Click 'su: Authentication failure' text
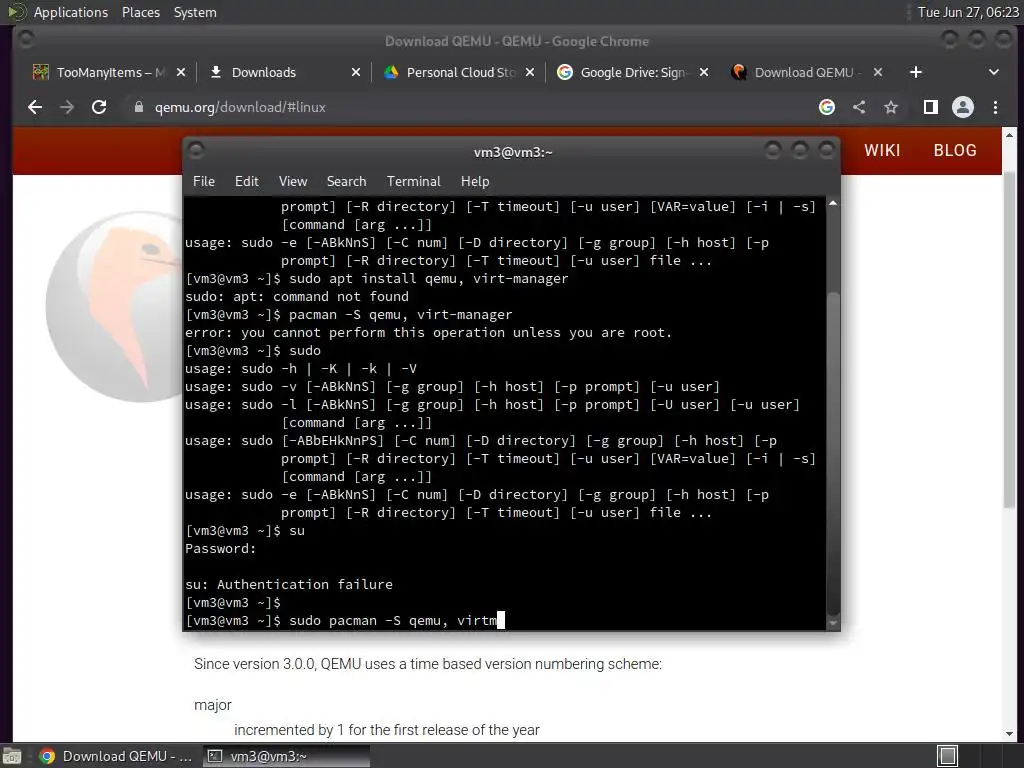The width and height of the screenshot is (1024, 768). [x=289, y=584]
